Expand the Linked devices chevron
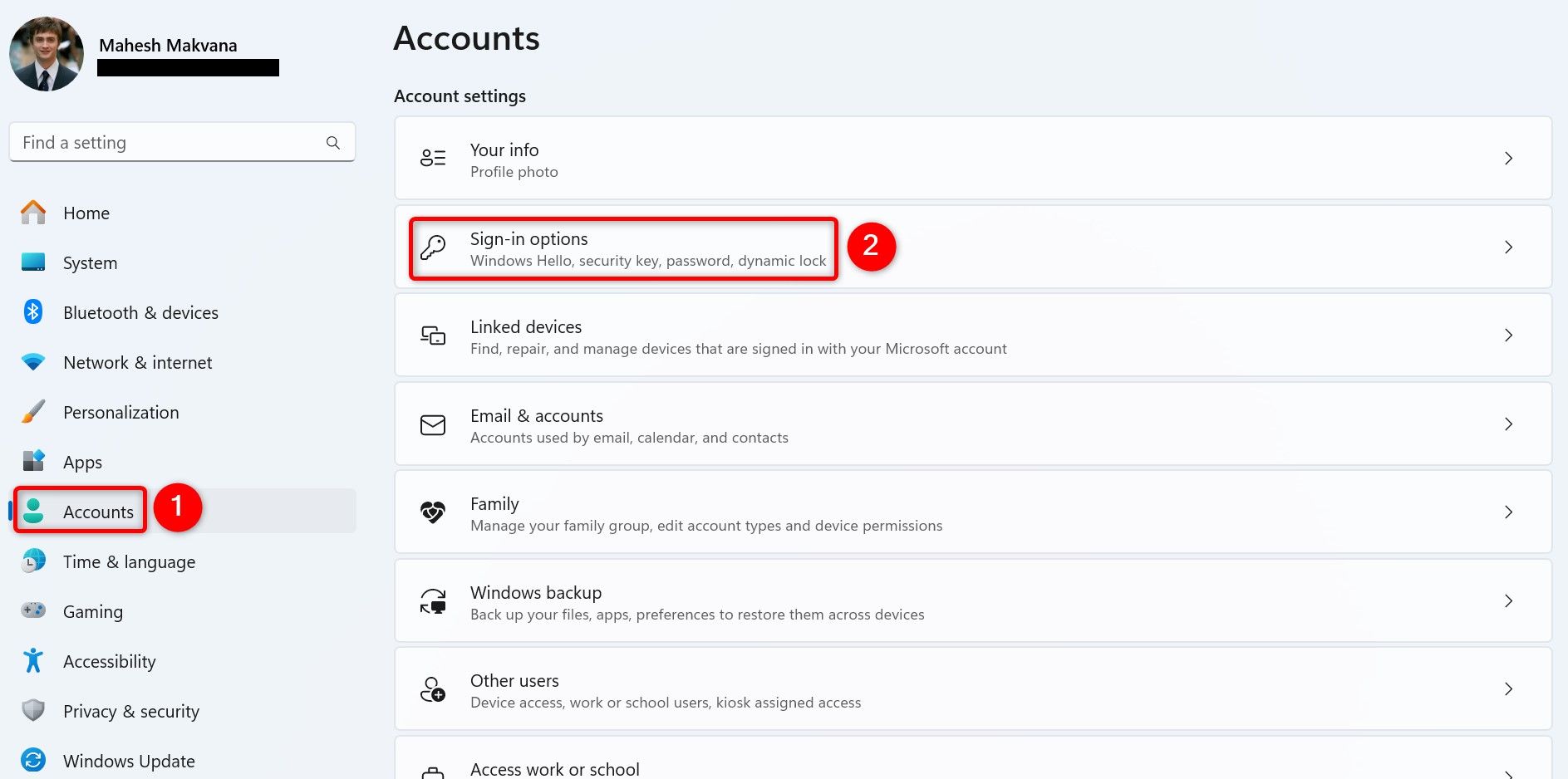This screenshot has height=779, width=1568. (1509, 336)
